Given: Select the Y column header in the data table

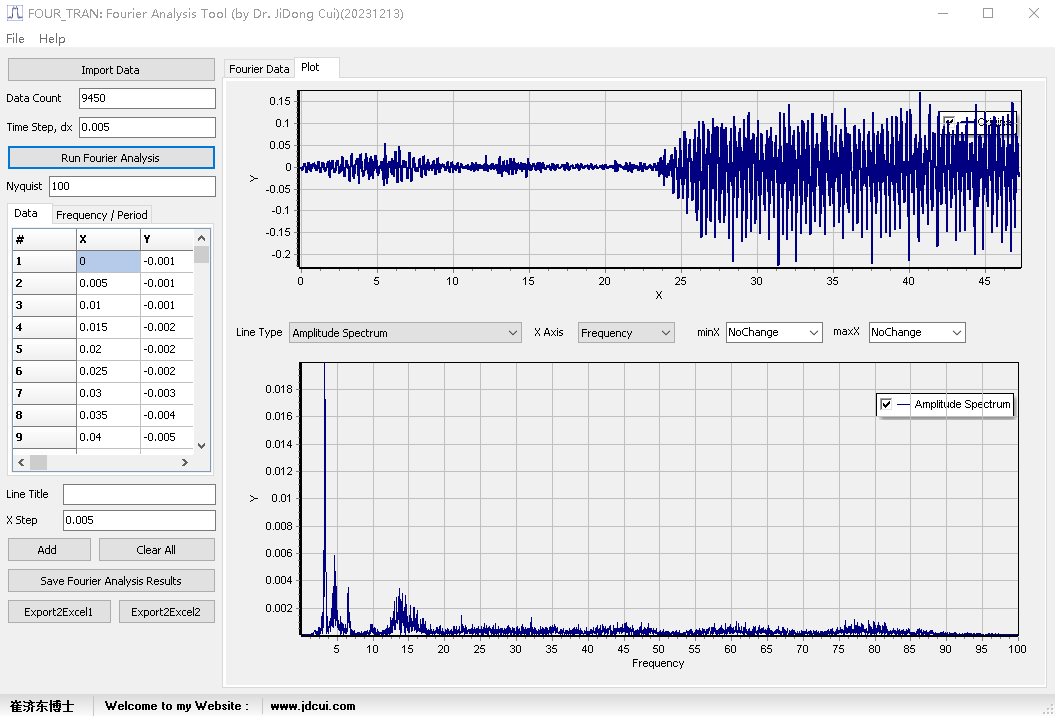Looking at the screenshot, I should (x=167, y=240).
